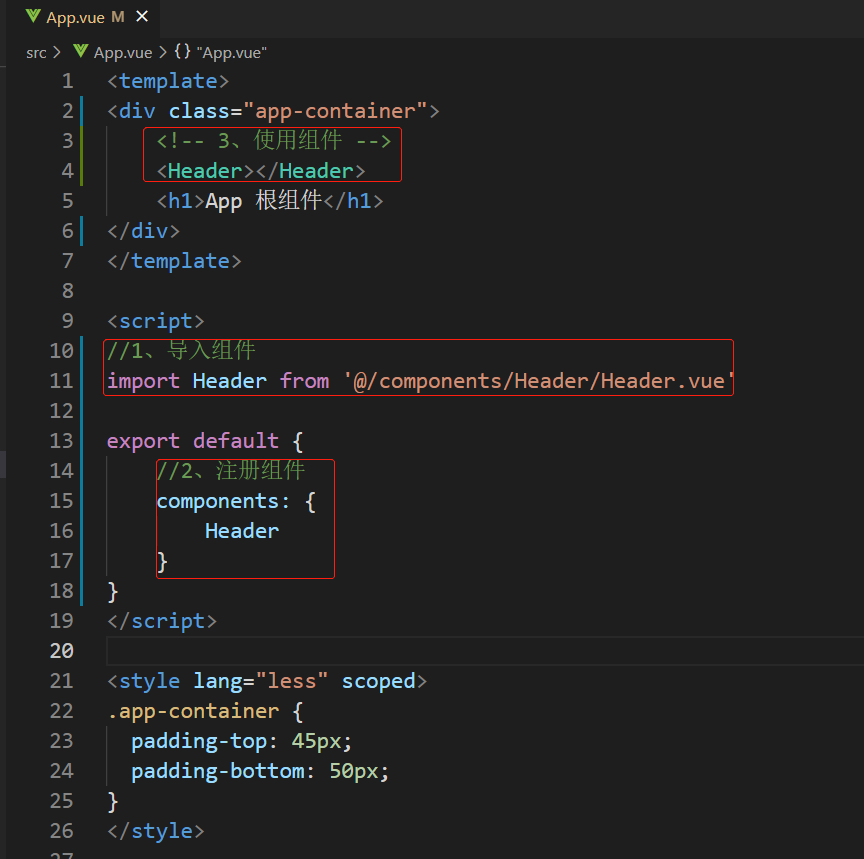This screenshot has height=859, width=864.
Task: Click the closing </div> tag
Action: (x=143, y=231)
